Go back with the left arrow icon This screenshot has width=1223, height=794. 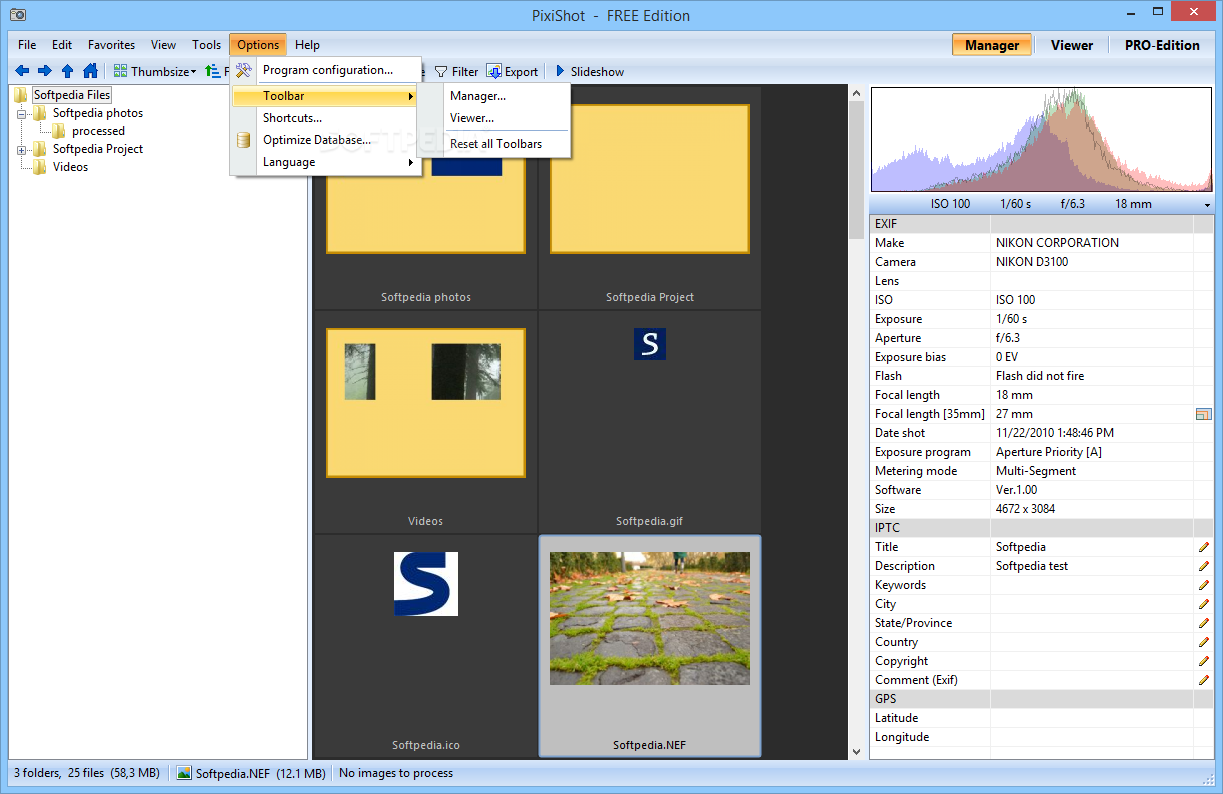pyautogui.click(x=20, y=71)
